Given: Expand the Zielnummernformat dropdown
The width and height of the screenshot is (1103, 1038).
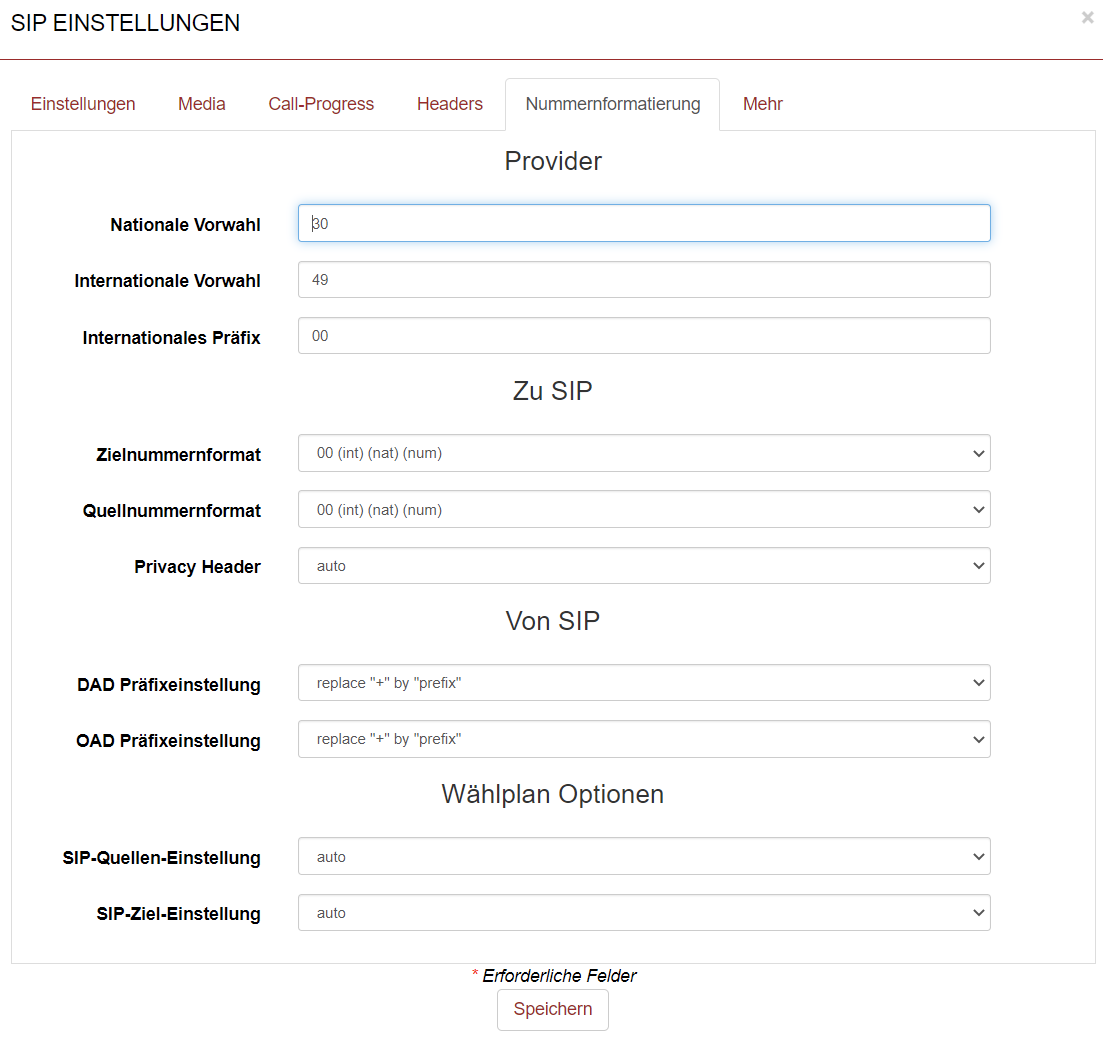Looking at the screenshot, I should 644,453.
